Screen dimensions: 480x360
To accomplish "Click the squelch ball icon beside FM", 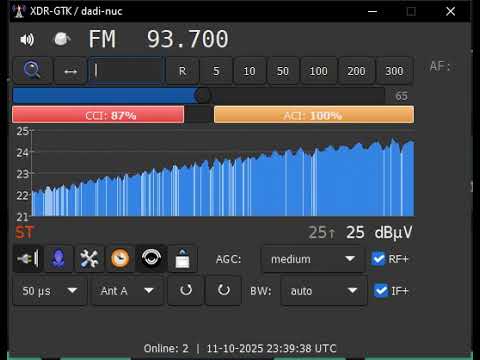I will click(x=62, y=39).
